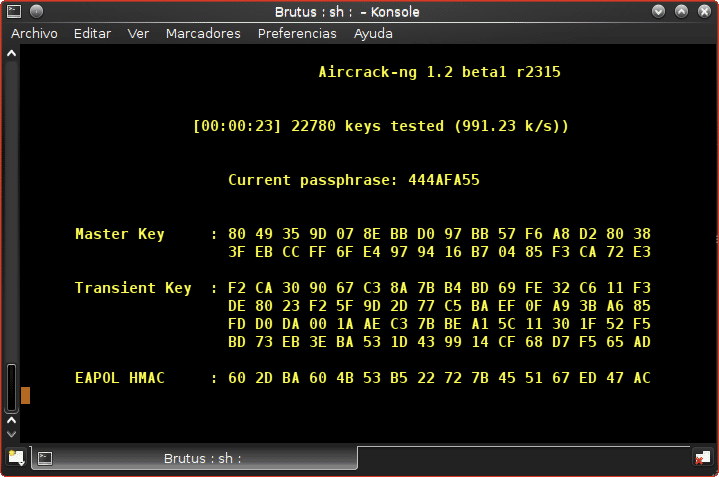Click the vertical scrollbar handle
The image size is (719, 477).
point(11,388)
